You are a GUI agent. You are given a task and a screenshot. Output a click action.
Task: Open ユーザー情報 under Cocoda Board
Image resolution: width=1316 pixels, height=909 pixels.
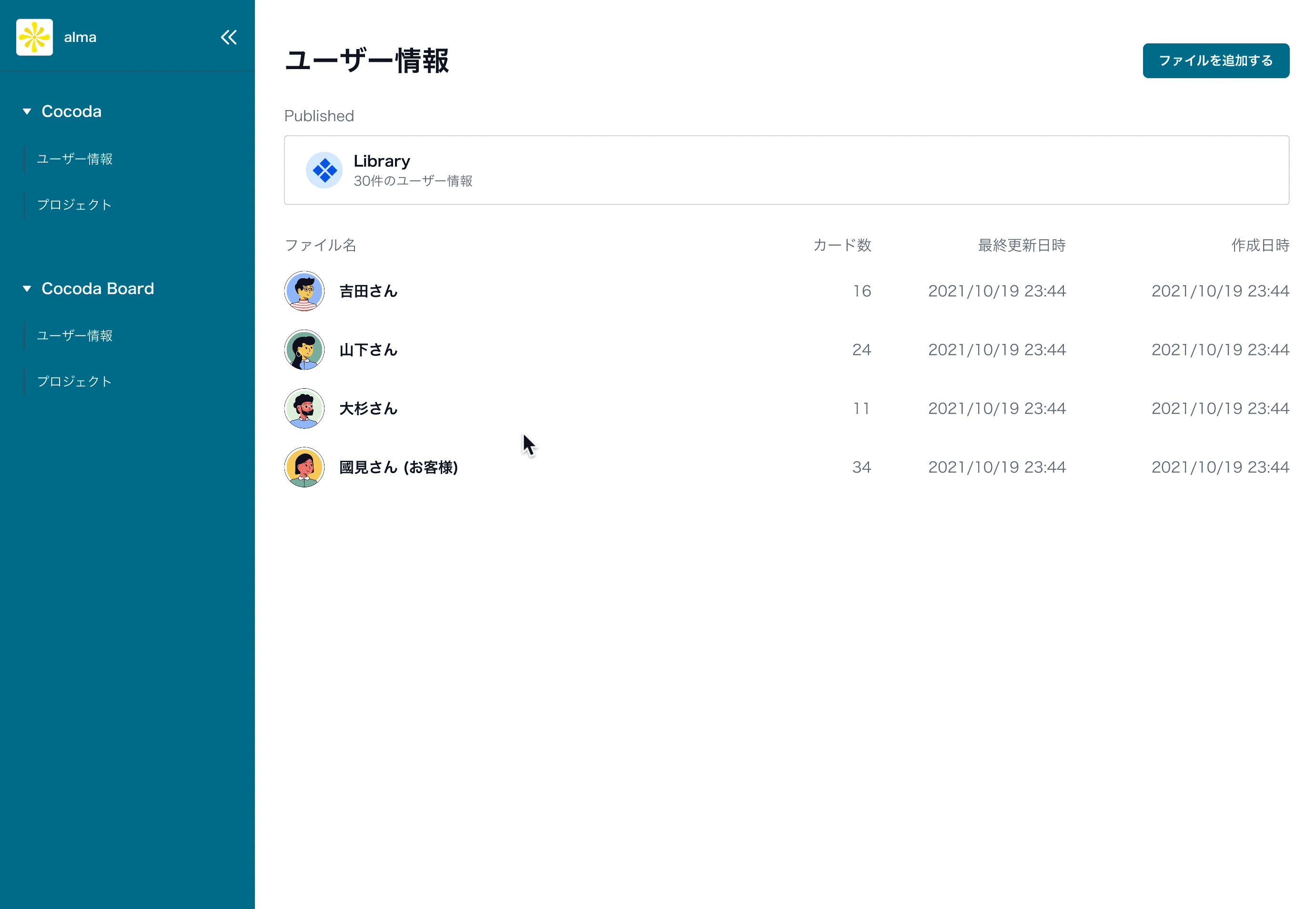75,335
